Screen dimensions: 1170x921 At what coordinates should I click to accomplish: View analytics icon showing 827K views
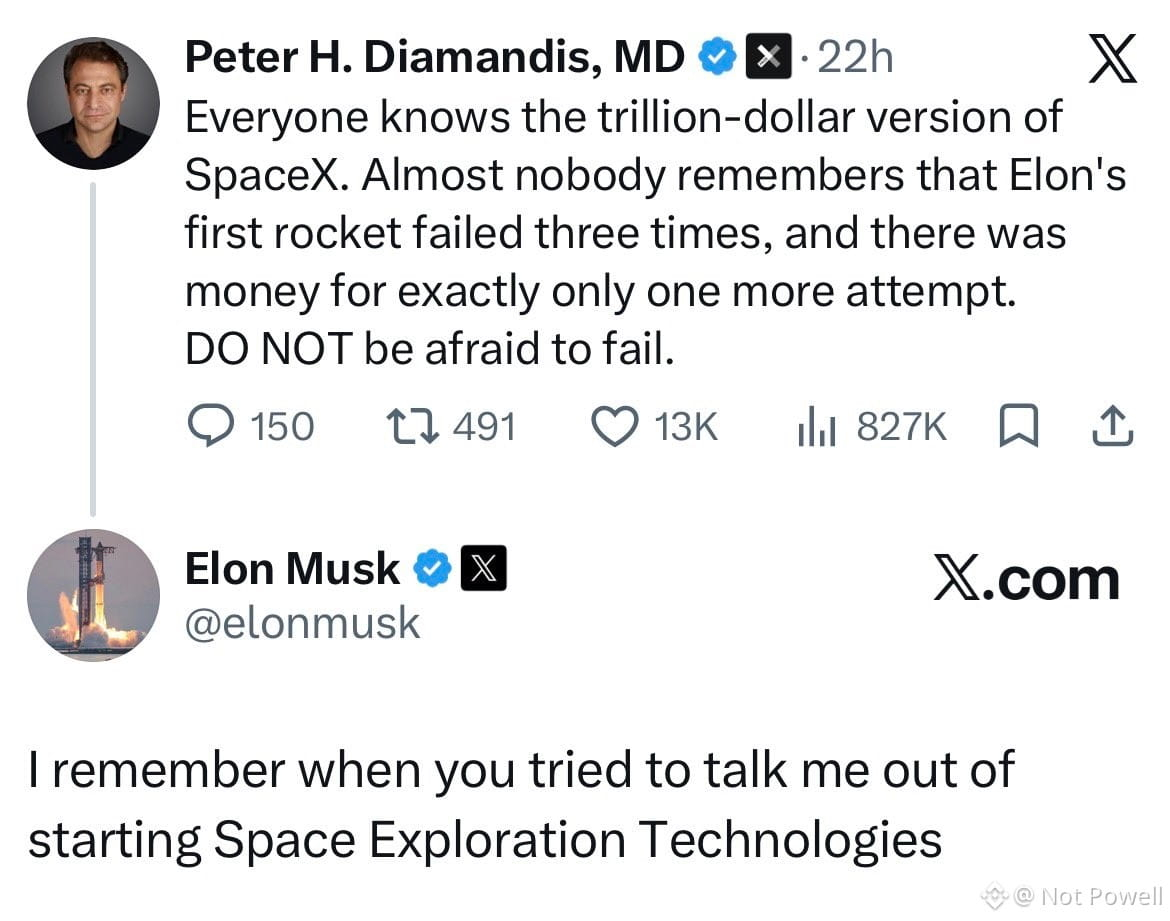coord(817,426)
